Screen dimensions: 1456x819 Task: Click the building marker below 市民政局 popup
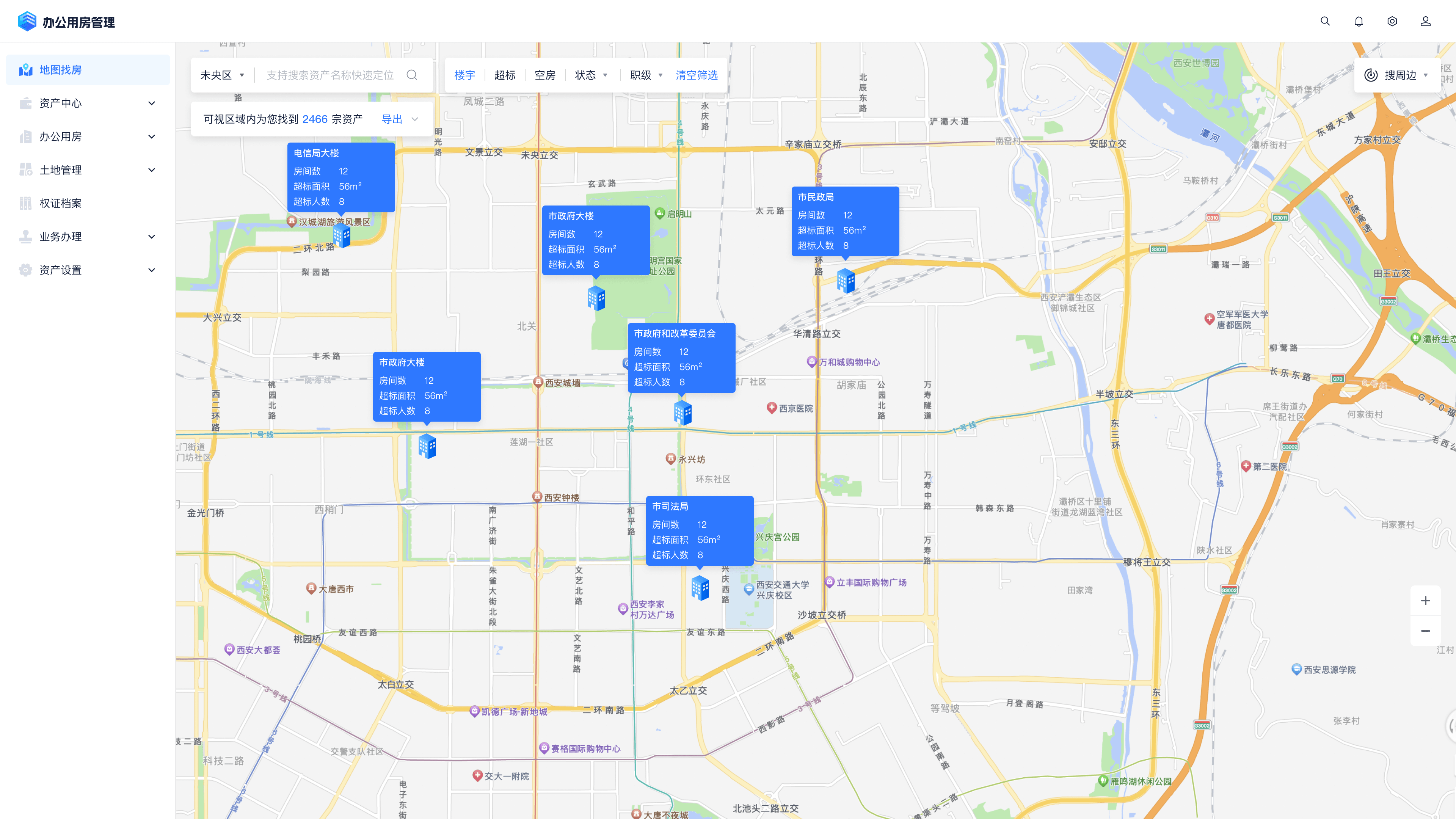[846, 280]
